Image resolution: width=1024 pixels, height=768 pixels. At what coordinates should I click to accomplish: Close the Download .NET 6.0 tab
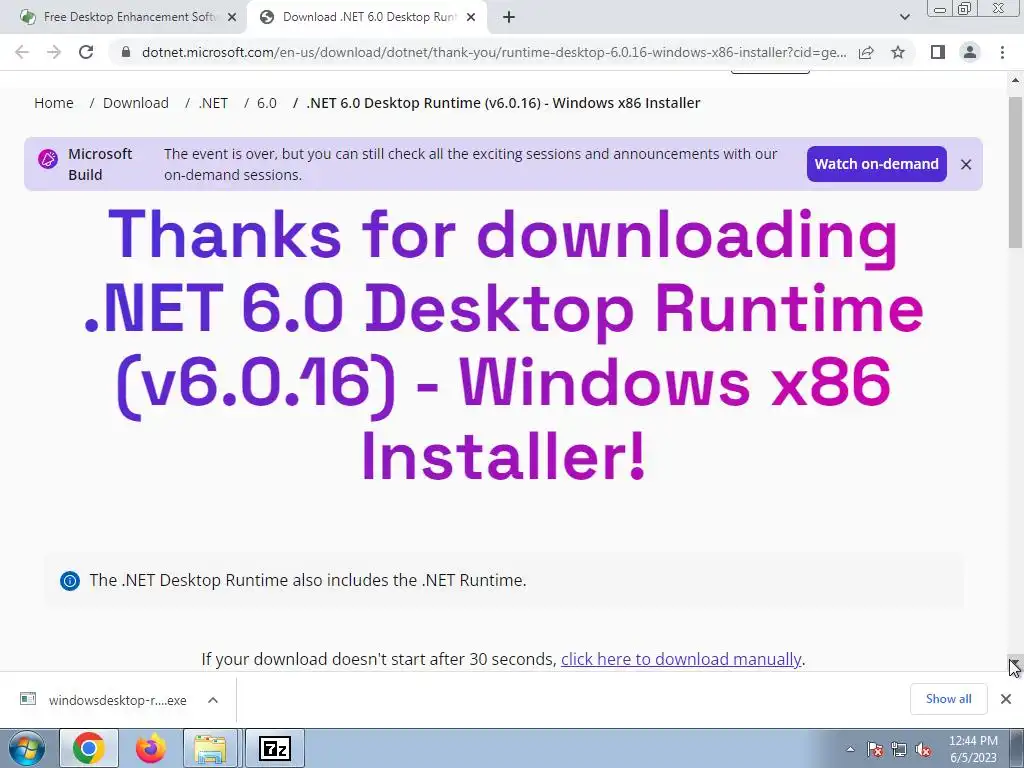471,18
